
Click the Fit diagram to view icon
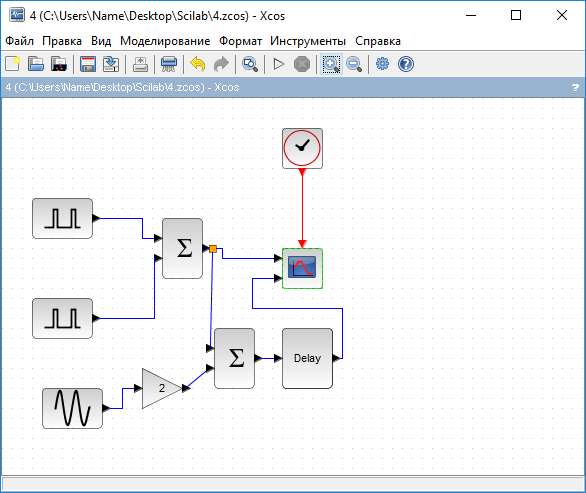250,64
